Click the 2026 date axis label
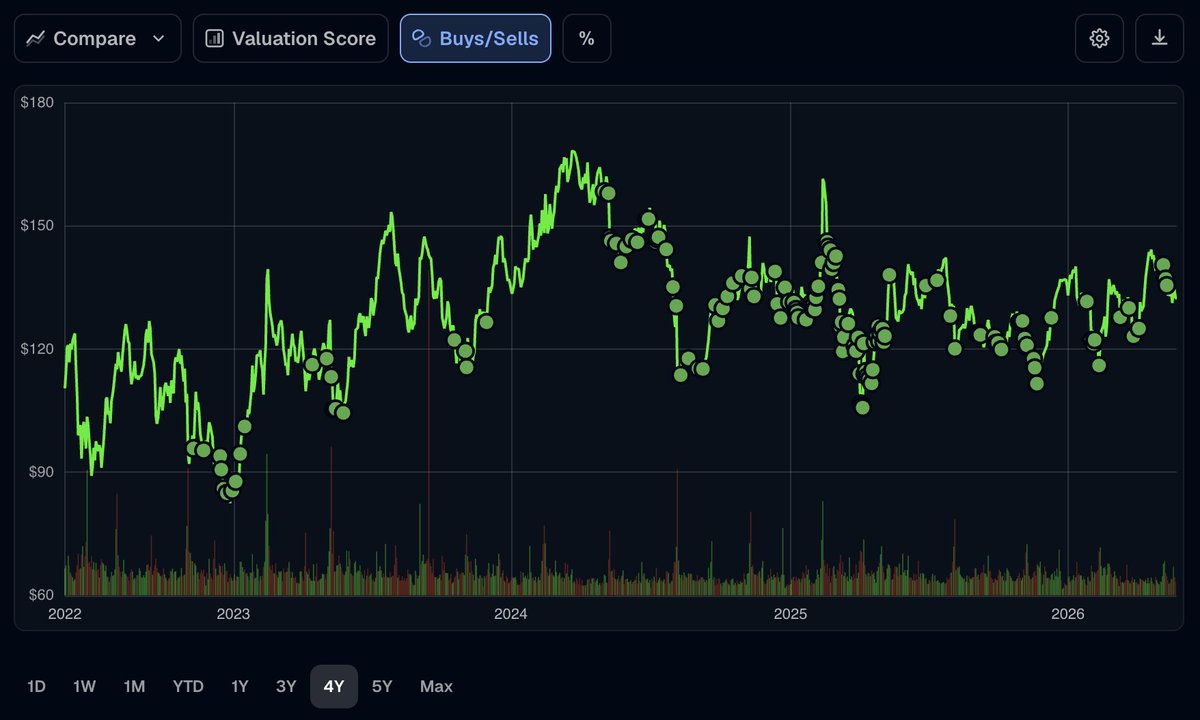1200x720 pixels. coord(1068,613)
